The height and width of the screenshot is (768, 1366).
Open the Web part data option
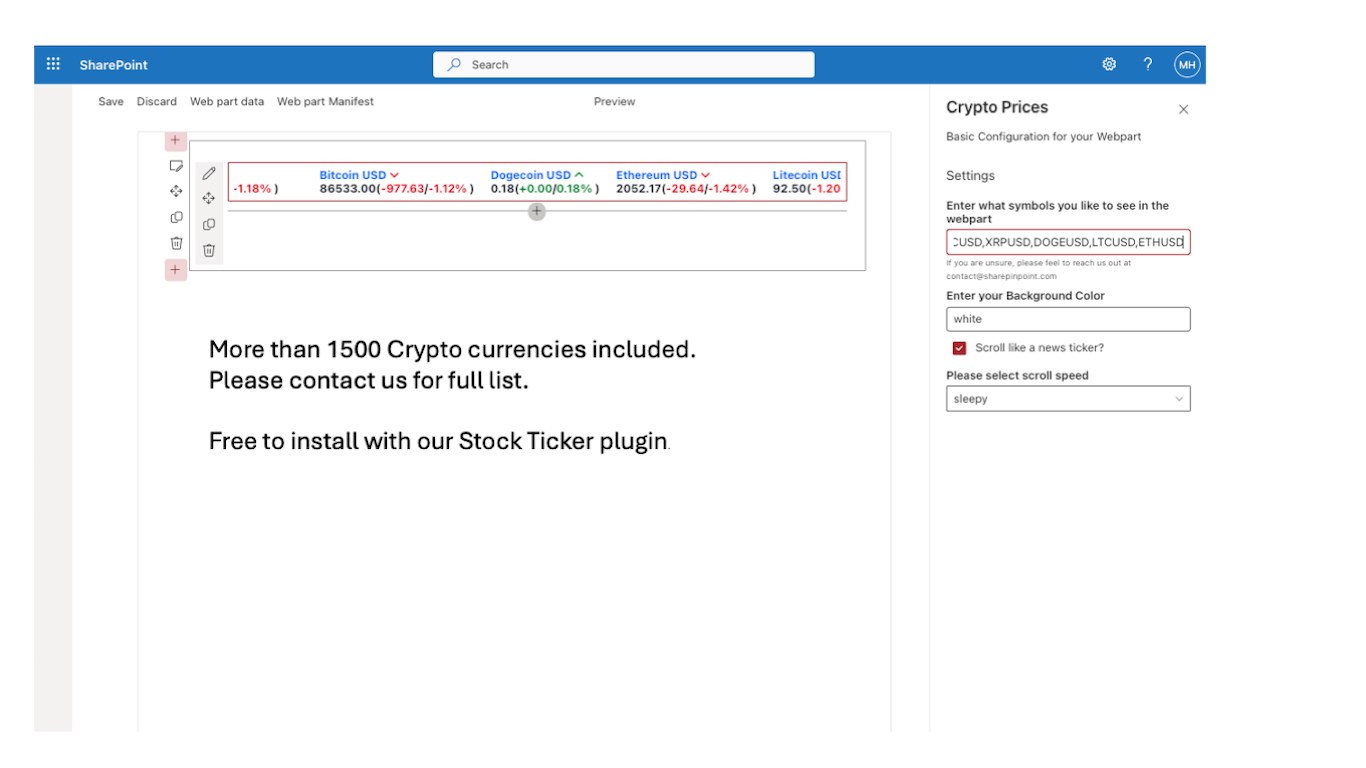(x=227, y=101)
